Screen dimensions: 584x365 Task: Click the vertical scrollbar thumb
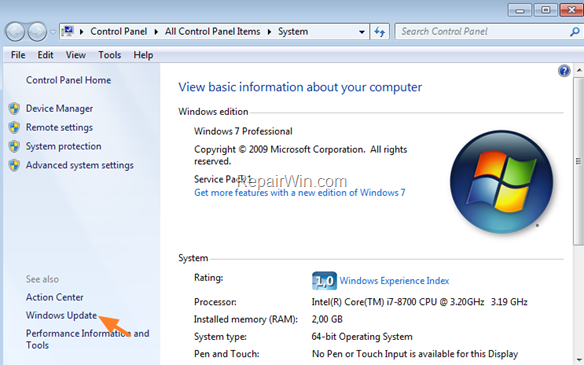point(578,161)
